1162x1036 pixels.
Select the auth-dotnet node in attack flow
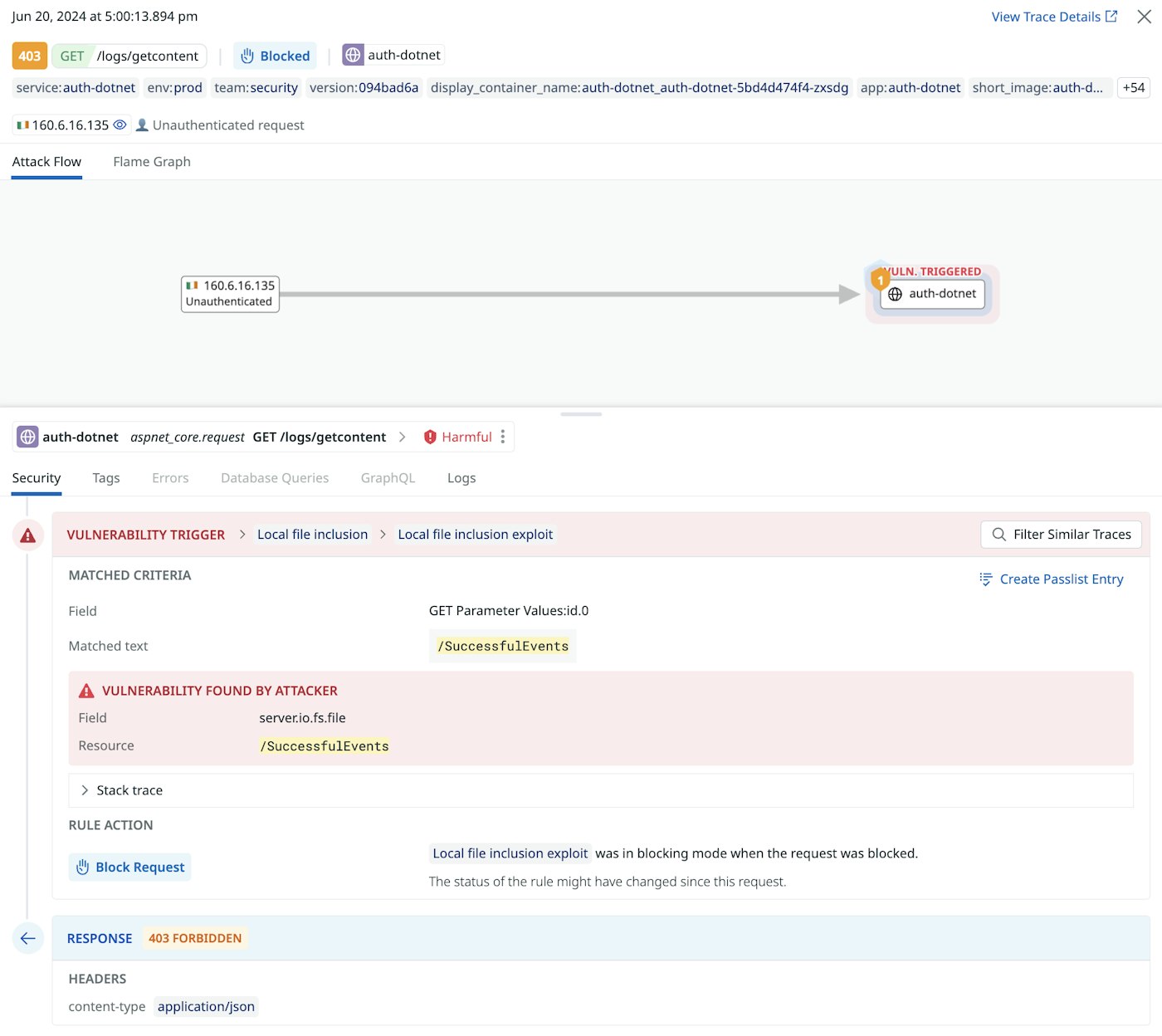[x=933, y=294]
